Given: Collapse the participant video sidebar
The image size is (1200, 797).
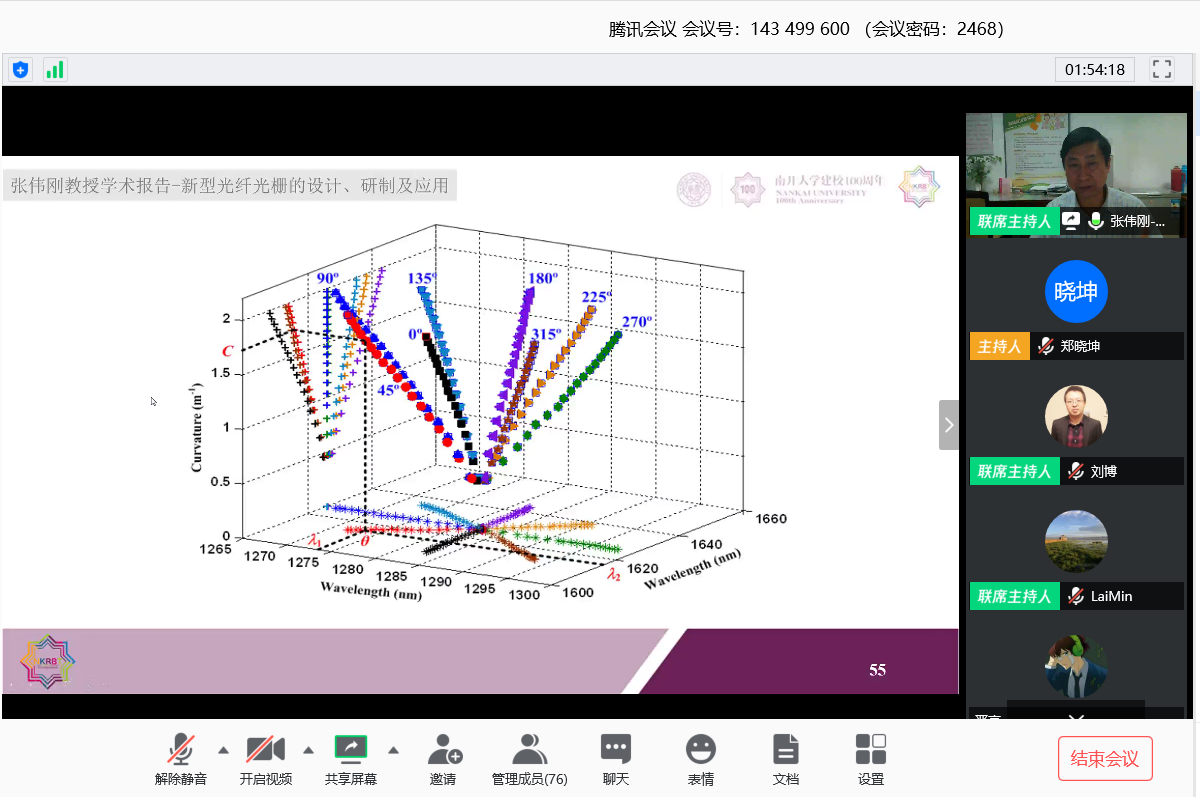Looking at the screenshot, I should click(949, 425).
